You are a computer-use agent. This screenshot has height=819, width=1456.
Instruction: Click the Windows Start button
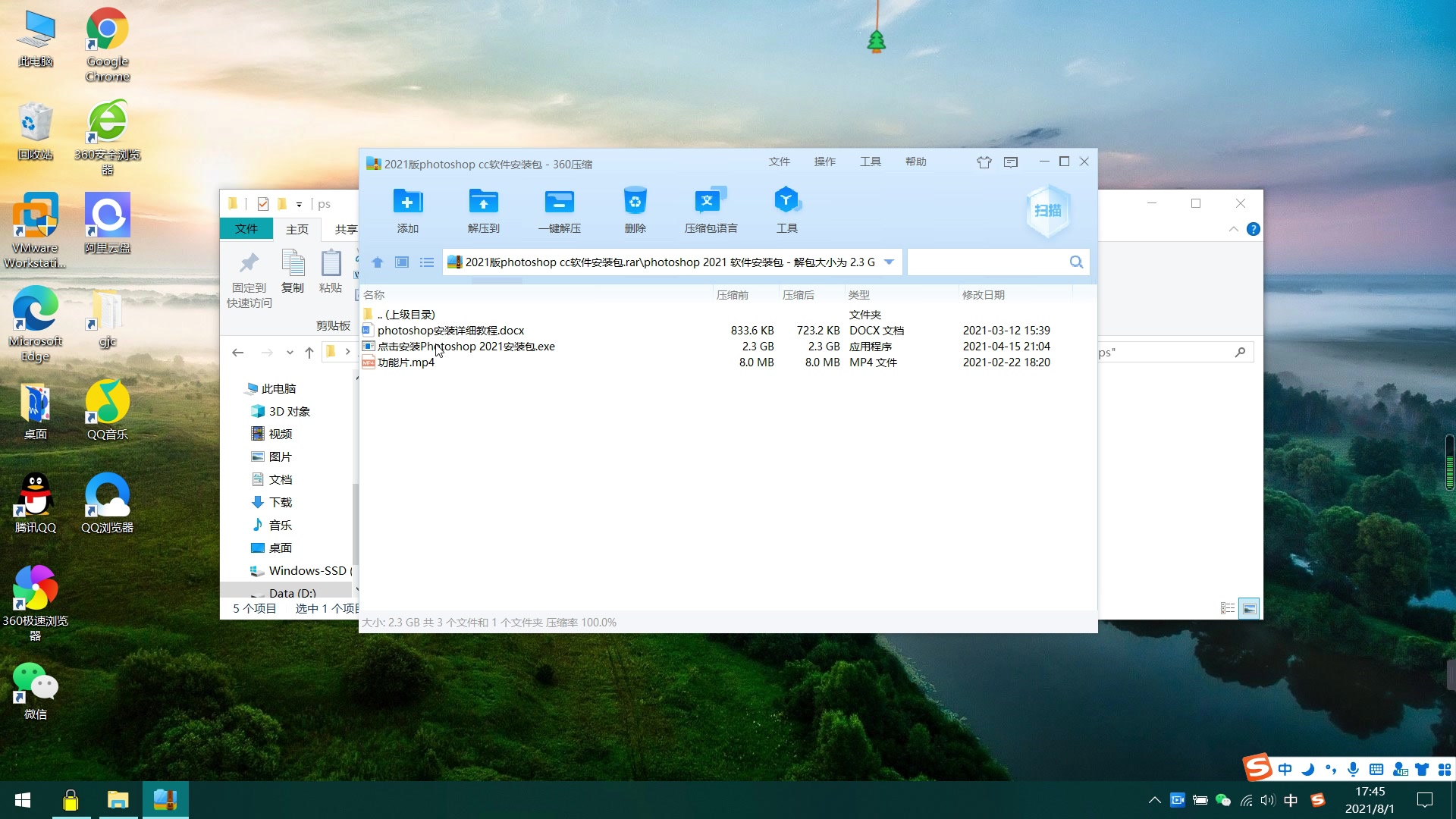click(23, 800)
